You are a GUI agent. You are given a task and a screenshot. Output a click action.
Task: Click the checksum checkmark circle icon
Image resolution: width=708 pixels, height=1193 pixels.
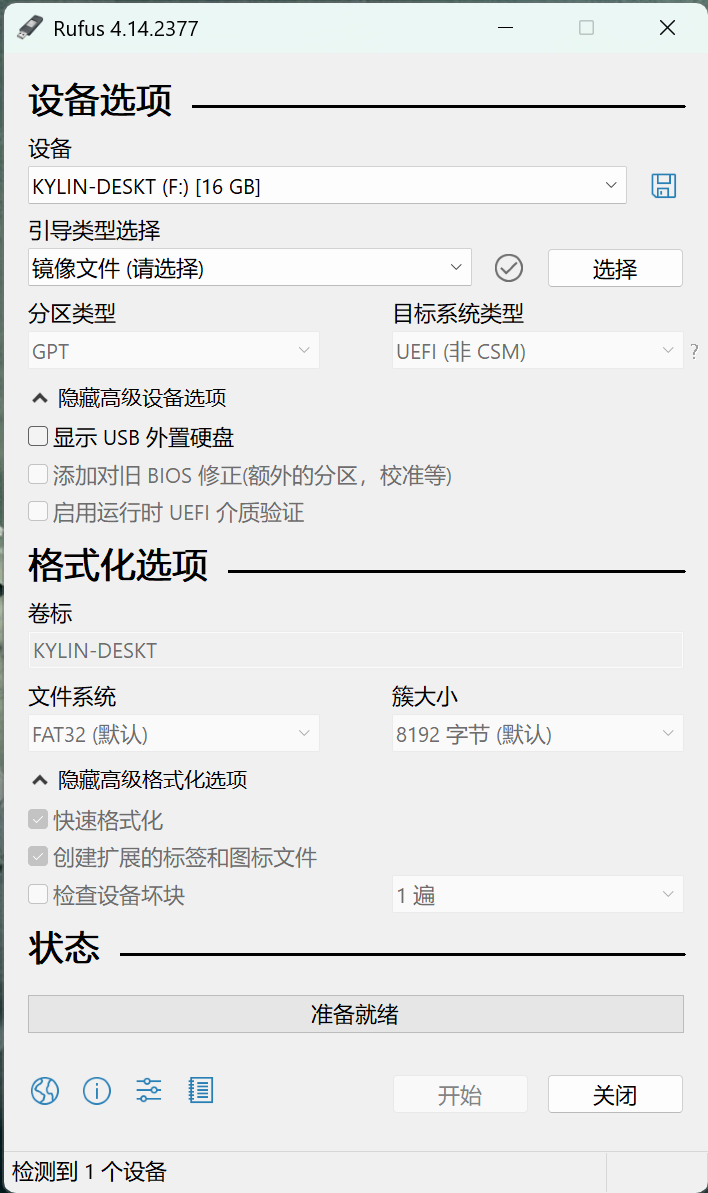click(x=509, y=268)
